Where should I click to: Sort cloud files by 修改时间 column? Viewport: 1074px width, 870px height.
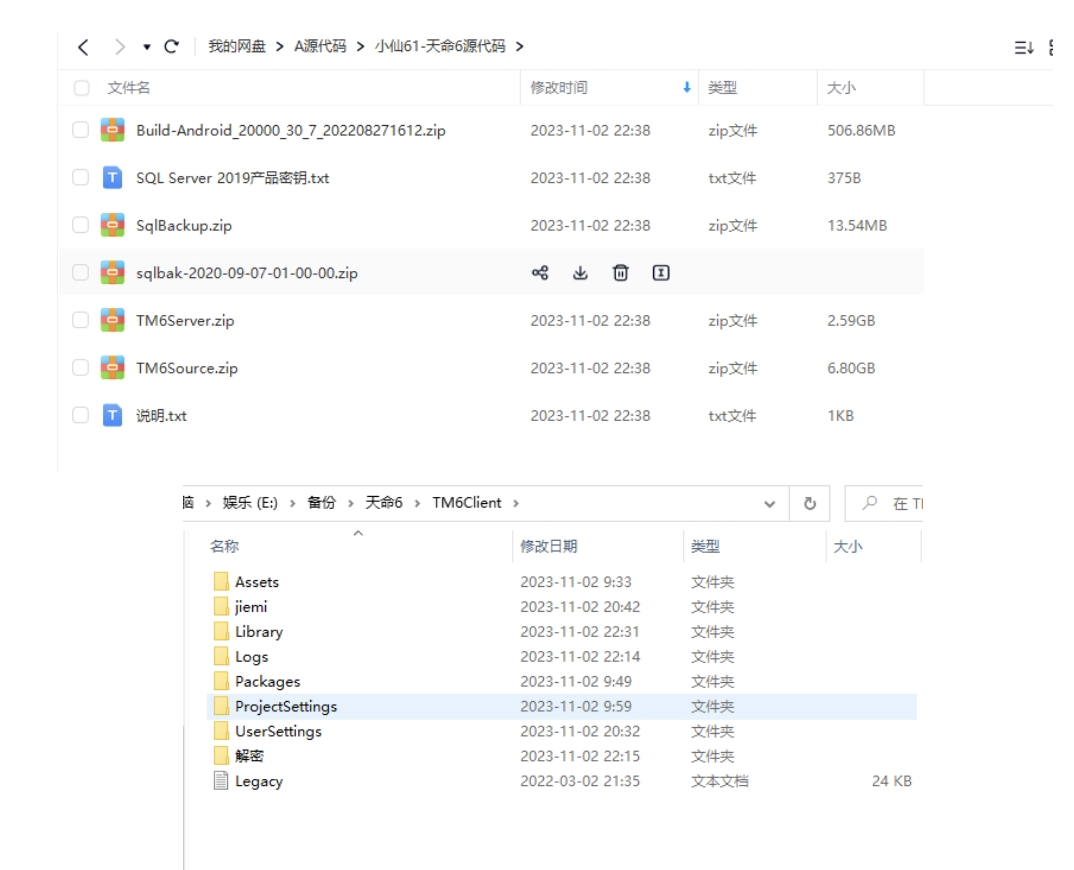pyautogui.click(x=559, y=88)
